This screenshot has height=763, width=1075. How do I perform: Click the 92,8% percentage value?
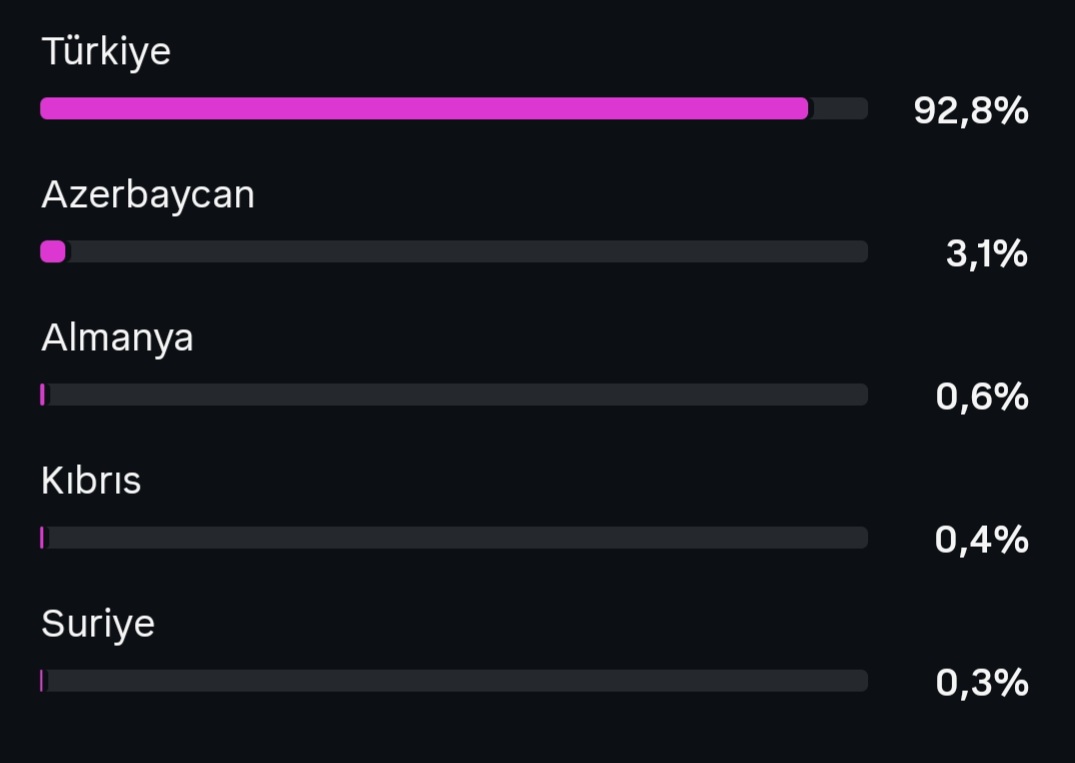[971, 110]
